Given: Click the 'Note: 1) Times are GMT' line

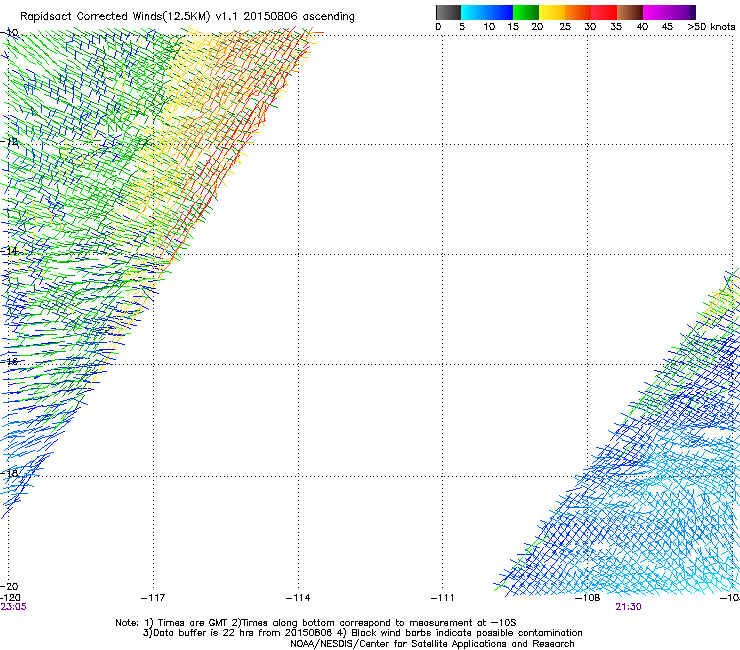Looking at the screenshot, I should [316, 623].
